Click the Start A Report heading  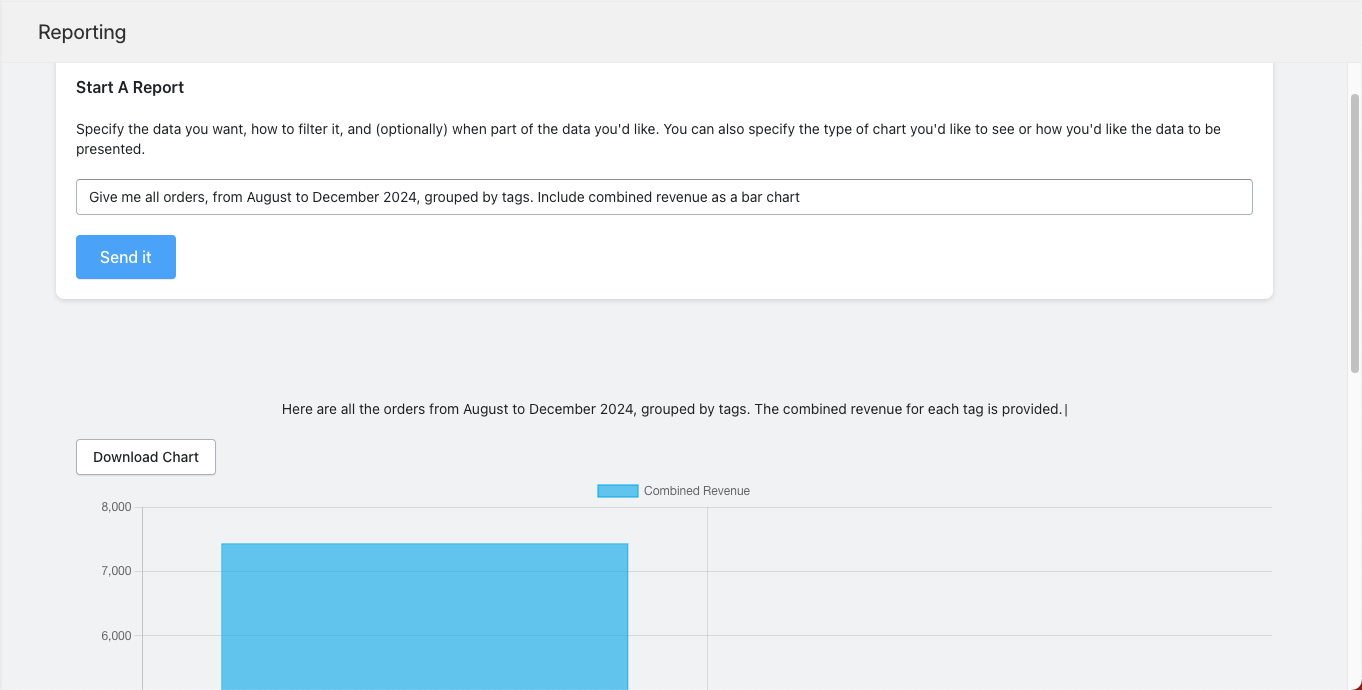tap(130, 88)
